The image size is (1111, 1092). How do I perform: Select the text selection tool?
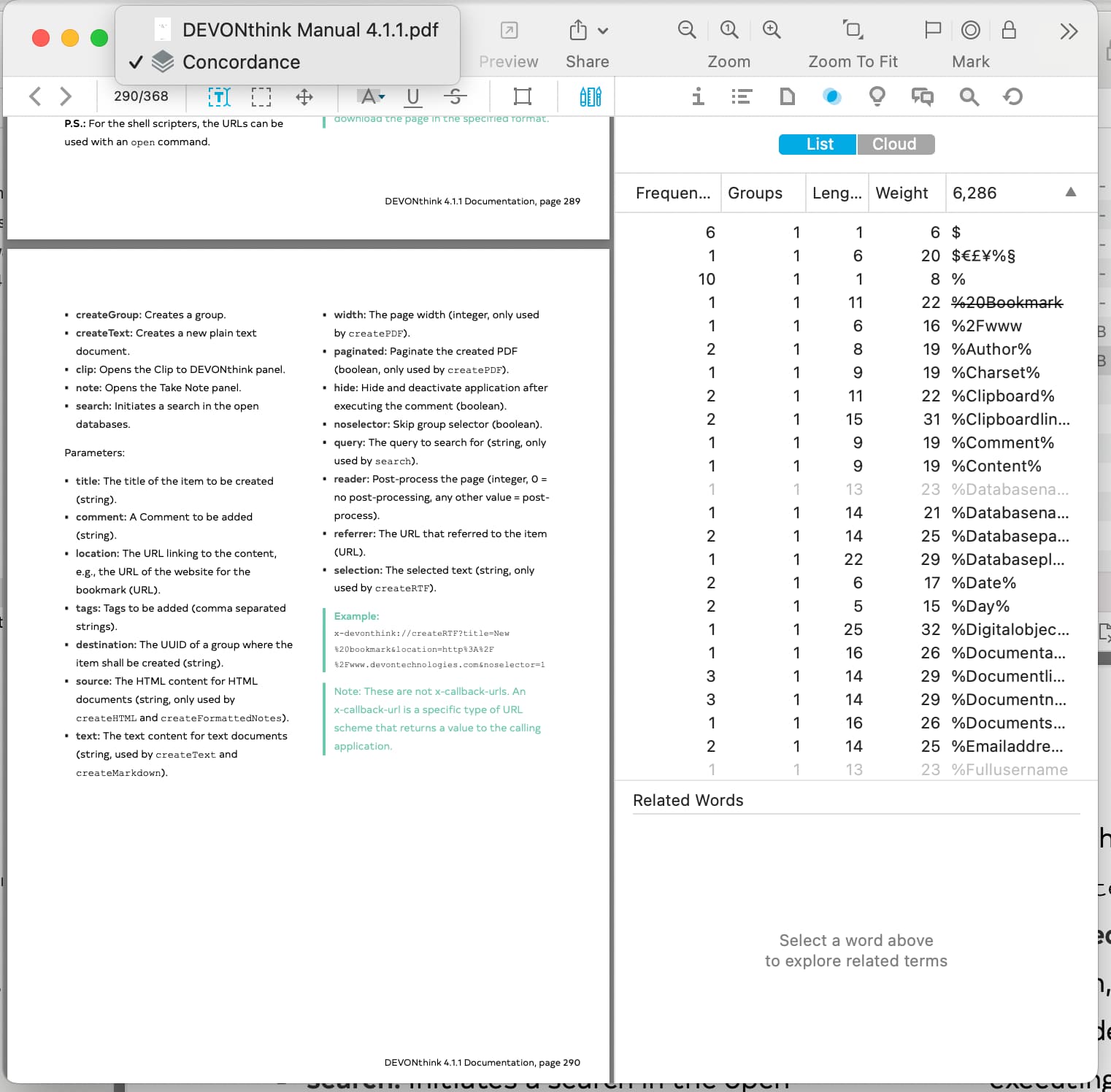pos(219,96)
